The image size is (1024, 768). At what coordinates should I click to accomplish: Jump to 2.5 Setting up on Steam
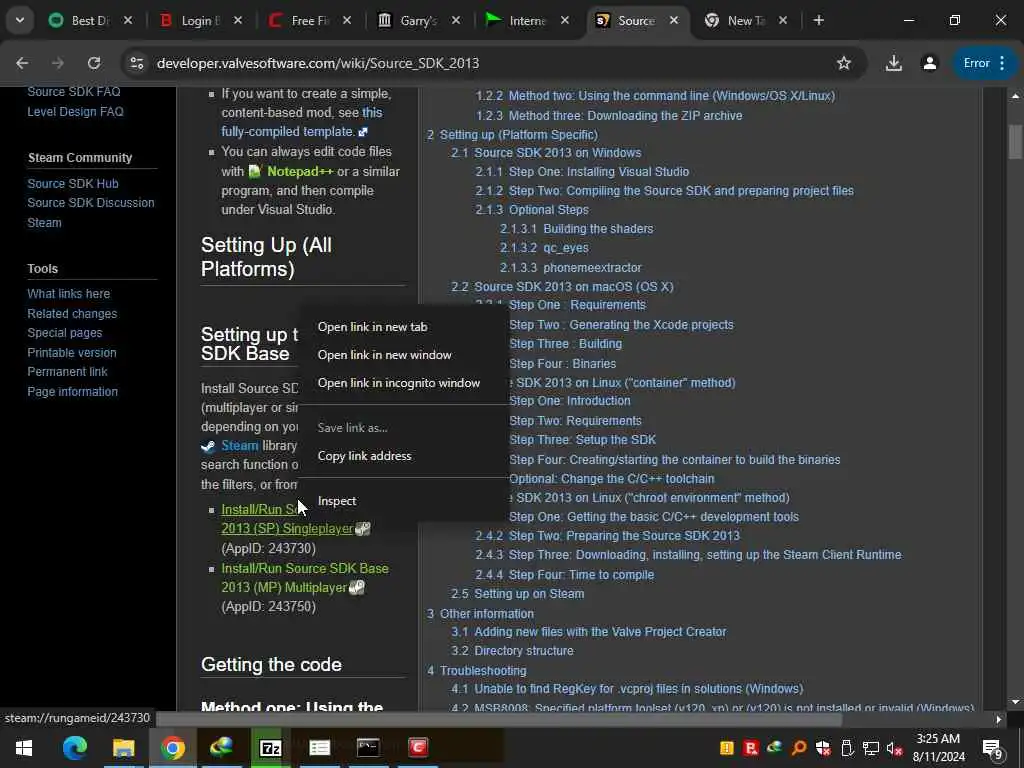[517, 594]
